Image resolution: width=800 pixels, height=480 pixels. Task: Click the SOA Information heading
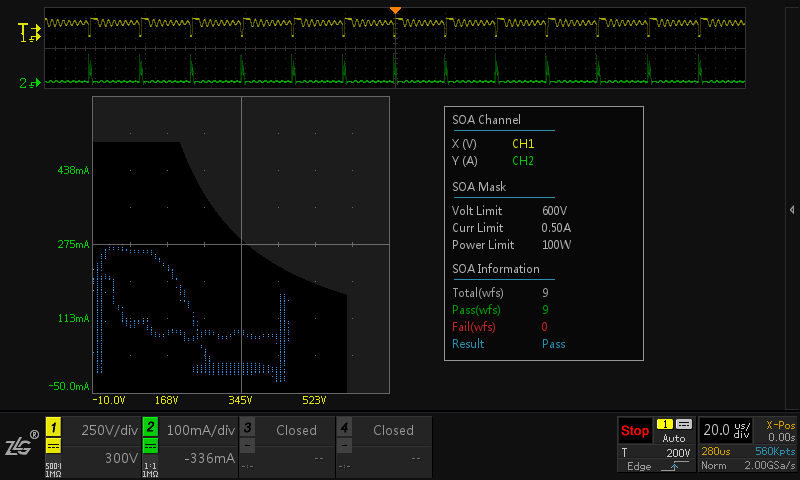[x=496, y=269]
